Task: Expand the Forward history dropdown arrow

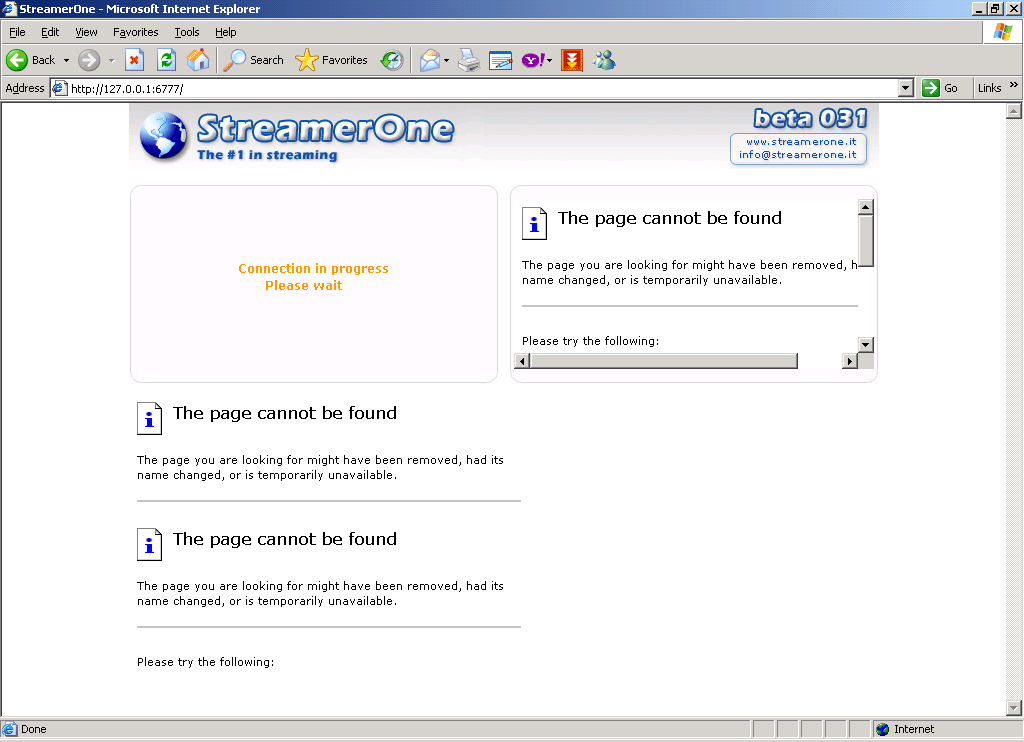Action: (x=112, y=60)
